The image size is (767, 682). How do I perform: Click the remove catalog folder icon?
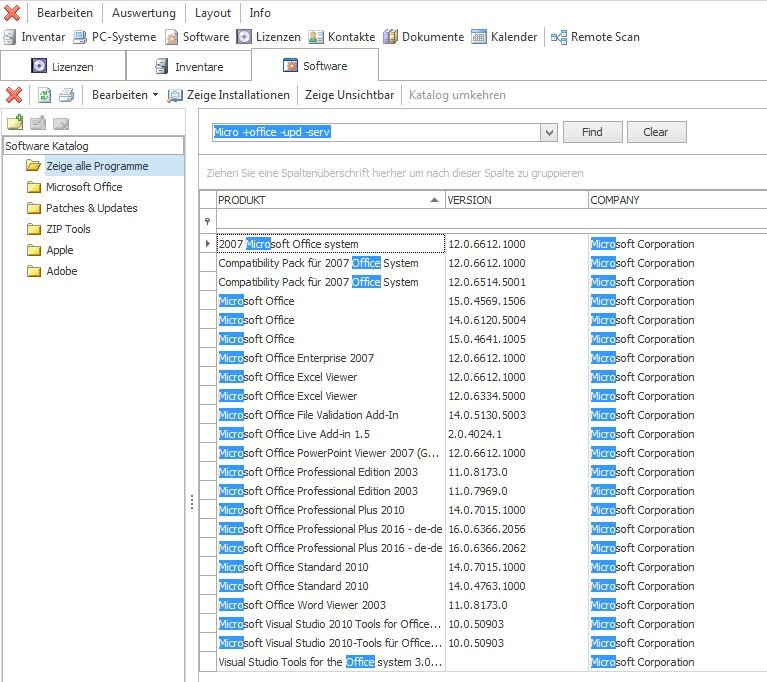click(x=61, y=124)
